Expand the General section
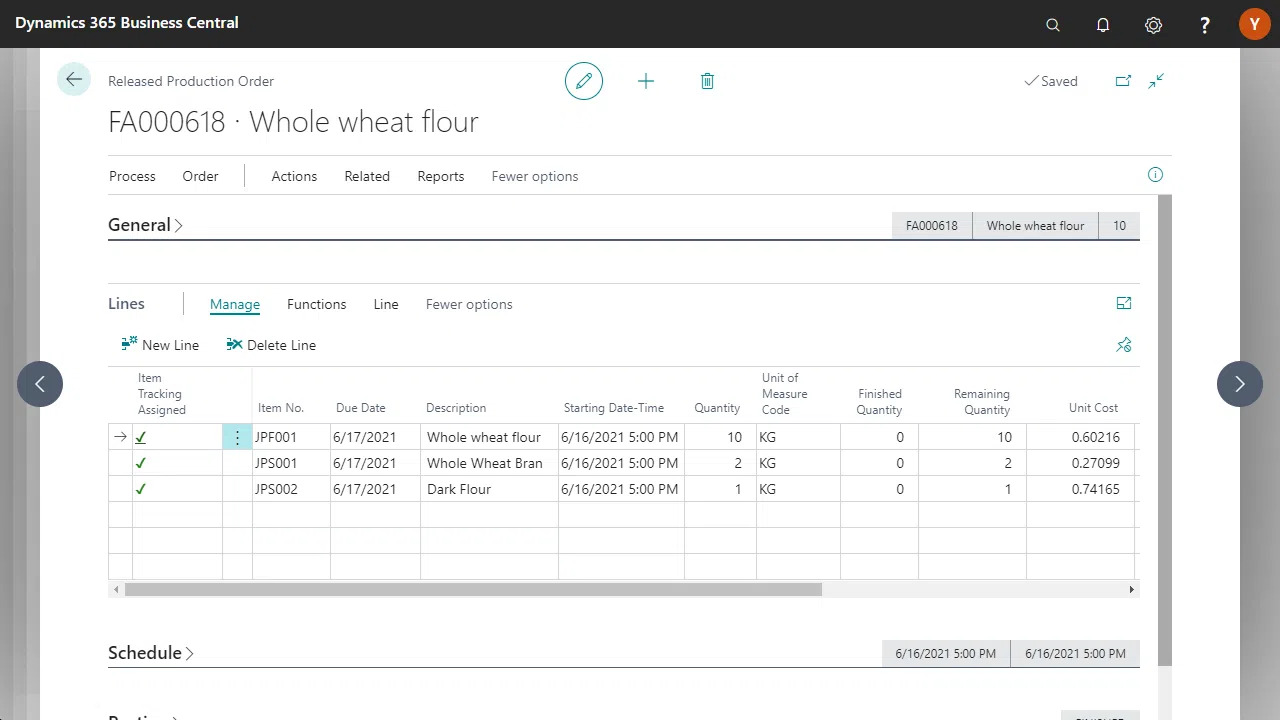The image size is (1280, 720). [145, 225]
